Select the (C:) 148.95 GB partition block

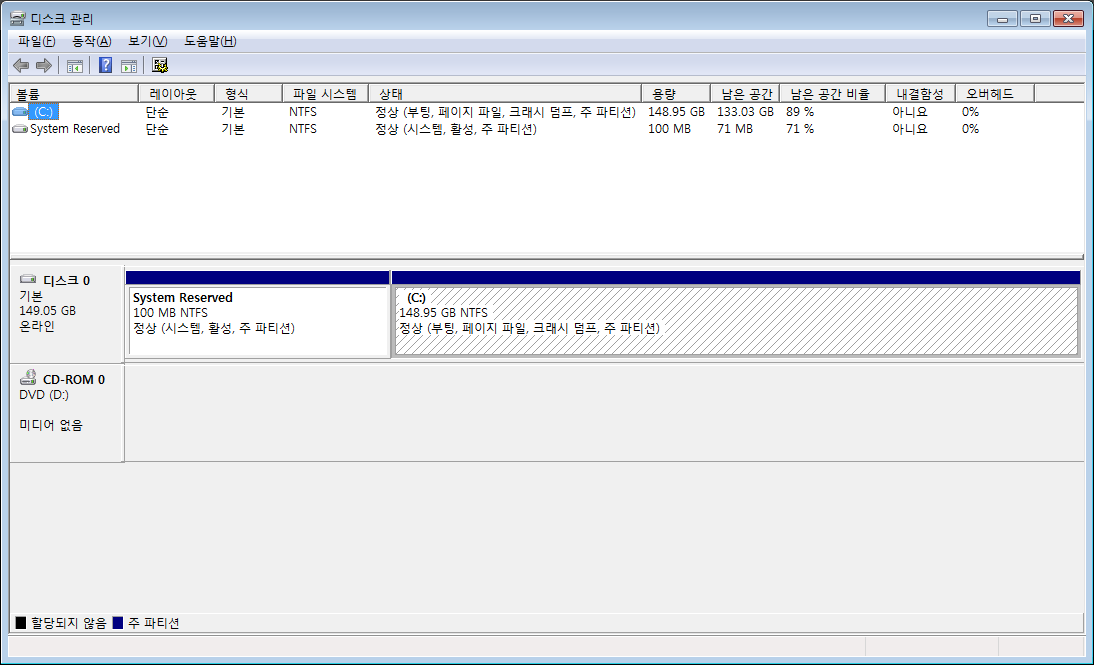click(x=735, y=320)
